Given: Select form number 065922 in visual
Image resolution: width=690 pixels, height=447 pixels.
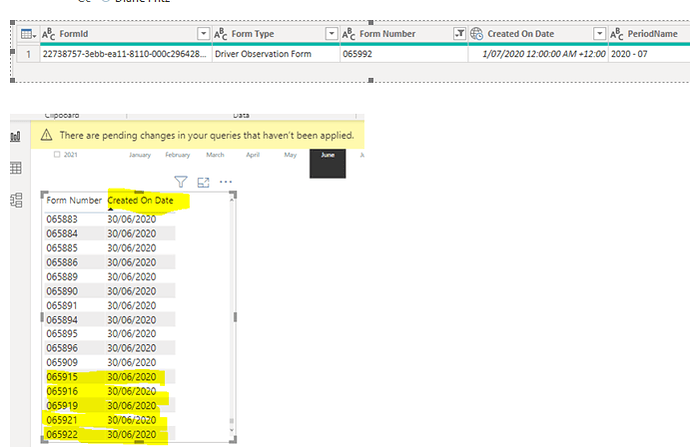Looking at the screenshot, I should [62, 435].
